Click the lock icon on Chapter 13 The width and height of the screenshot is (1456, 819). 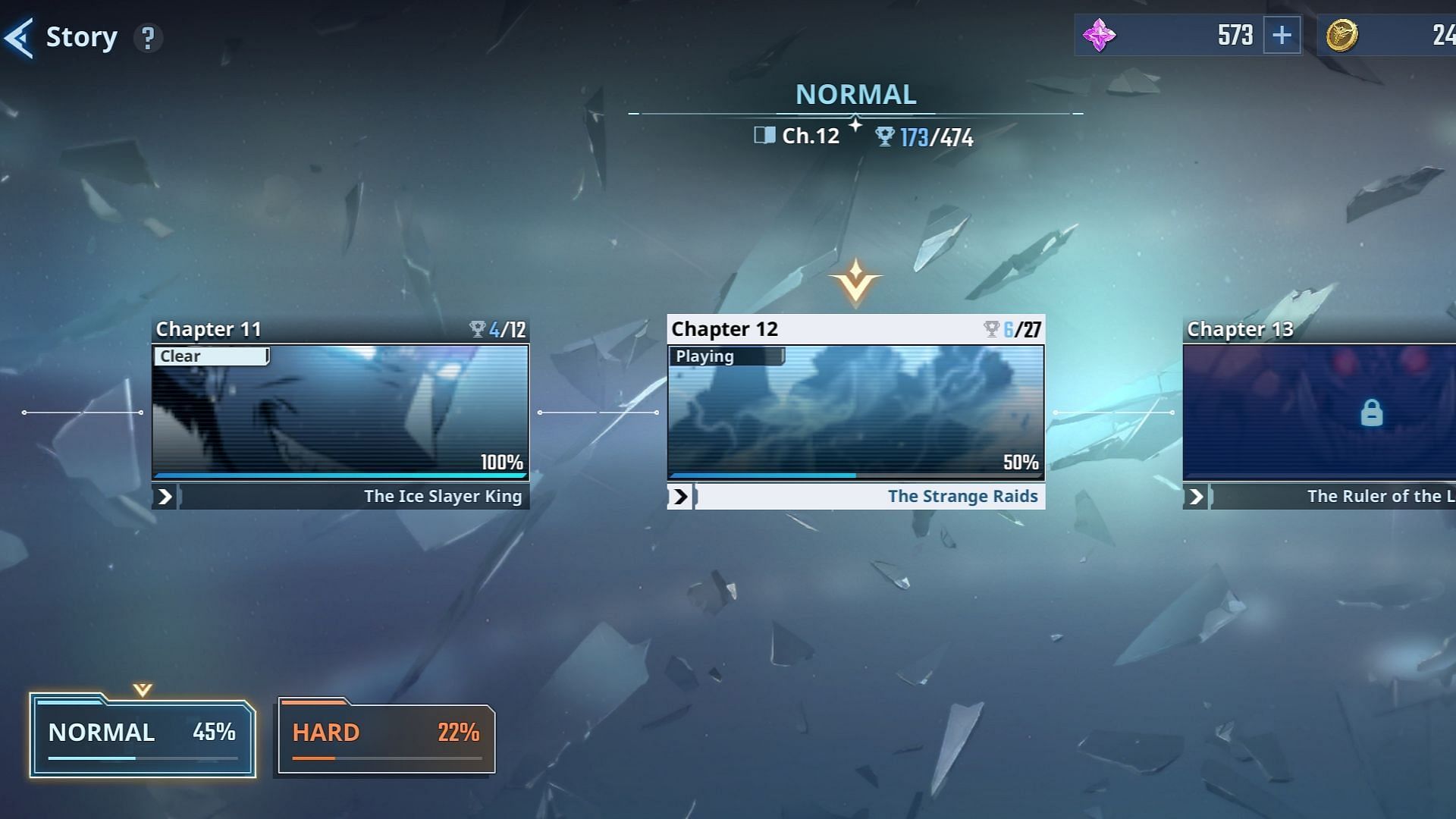(x=1371, y=412)
